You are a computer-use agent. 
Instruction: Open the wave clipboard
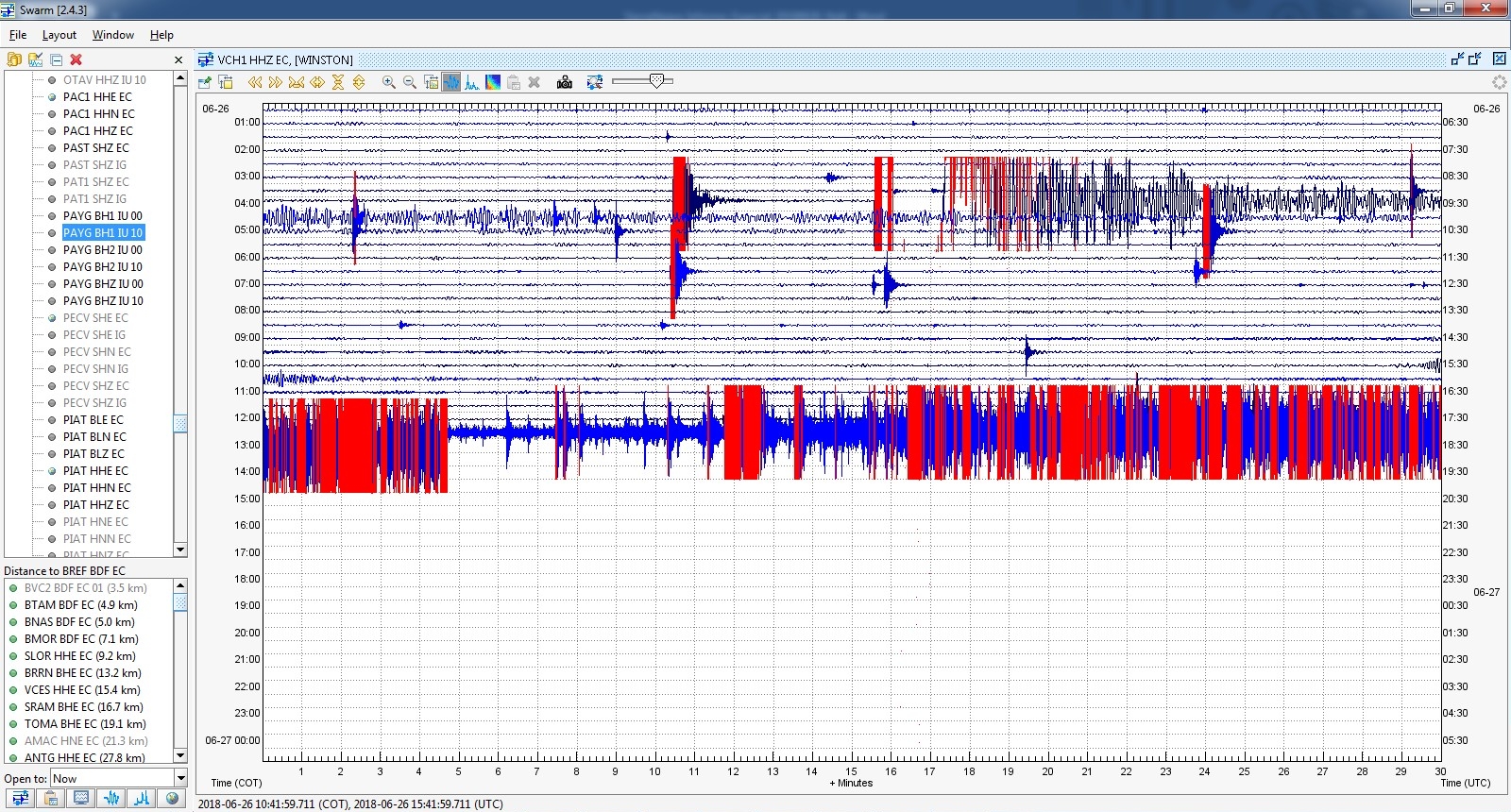(x=51, y=799)
